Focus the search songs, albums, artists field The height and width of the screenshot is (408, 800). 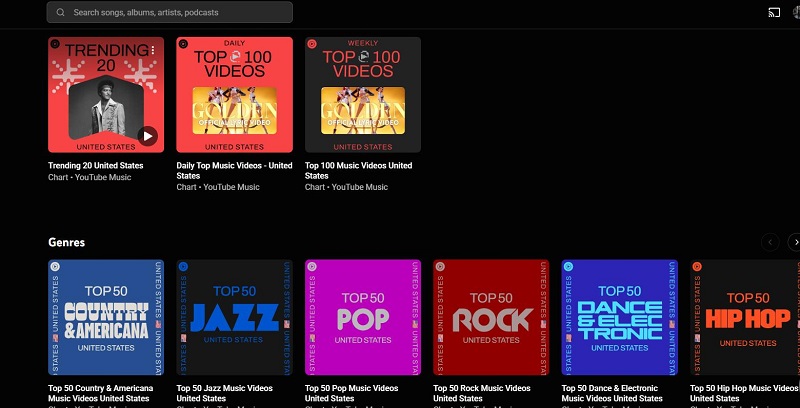pyautogui.click(x=169, y=12)
